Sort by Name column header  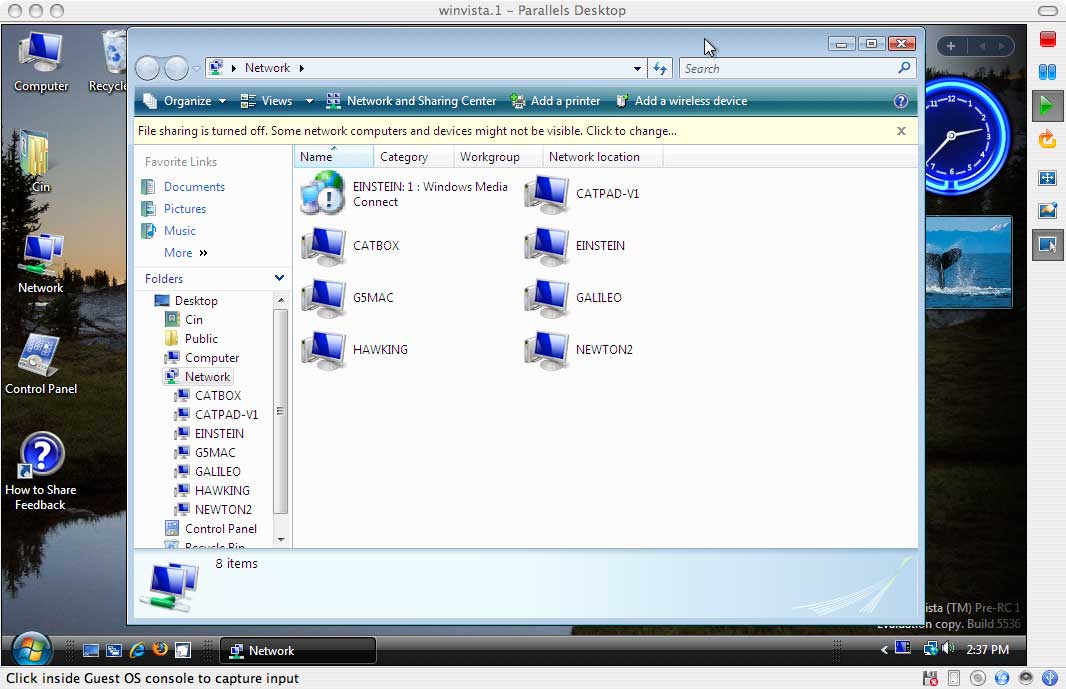click(333, 156)
